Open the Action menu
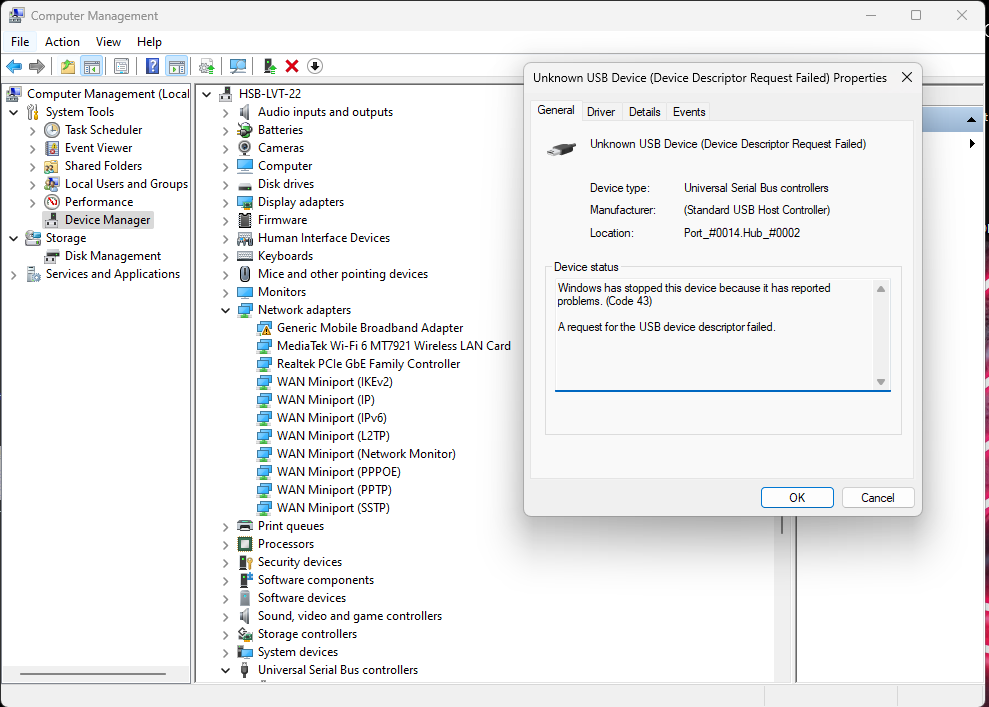This screenshot has height=707, width=989. 62,42
